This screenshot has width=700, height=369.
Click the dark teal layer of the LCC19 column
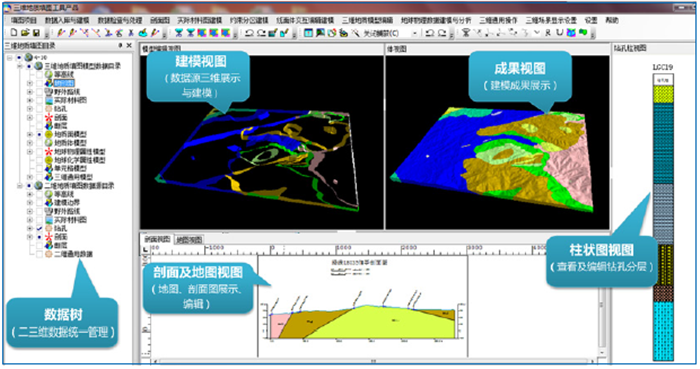pos(663,143)
